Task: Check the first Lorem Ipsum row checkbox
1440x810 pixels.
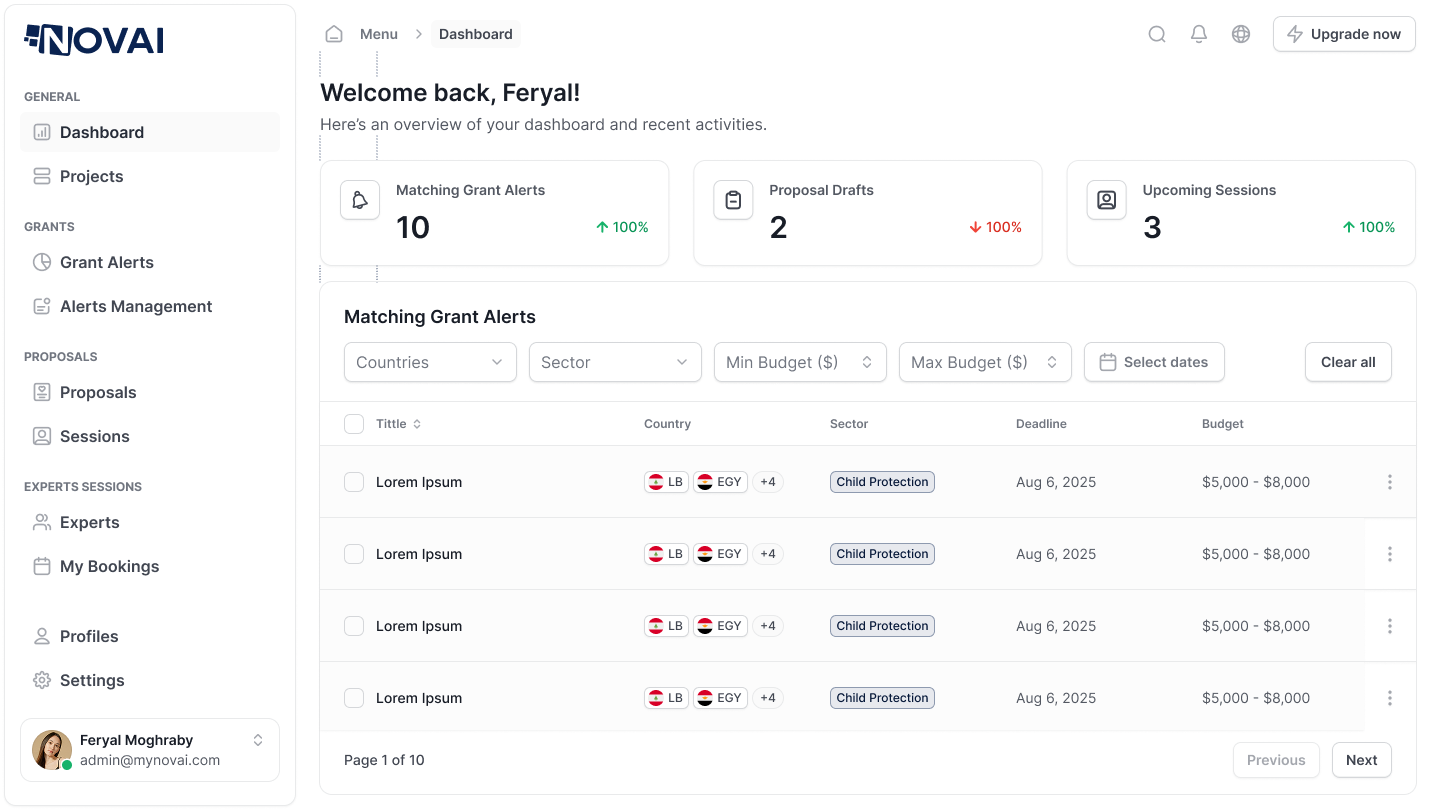Action: (x=354, y=482)
